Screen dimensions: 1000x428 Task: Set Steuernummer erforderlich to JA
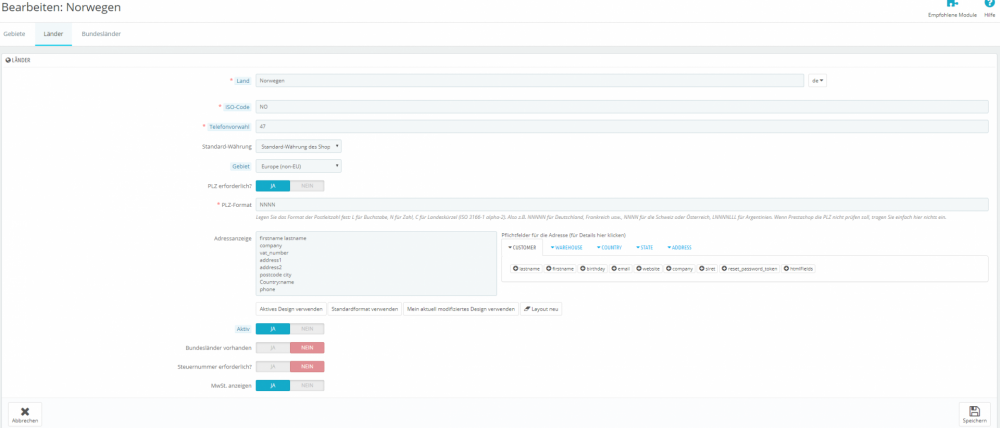coord(273,367)
